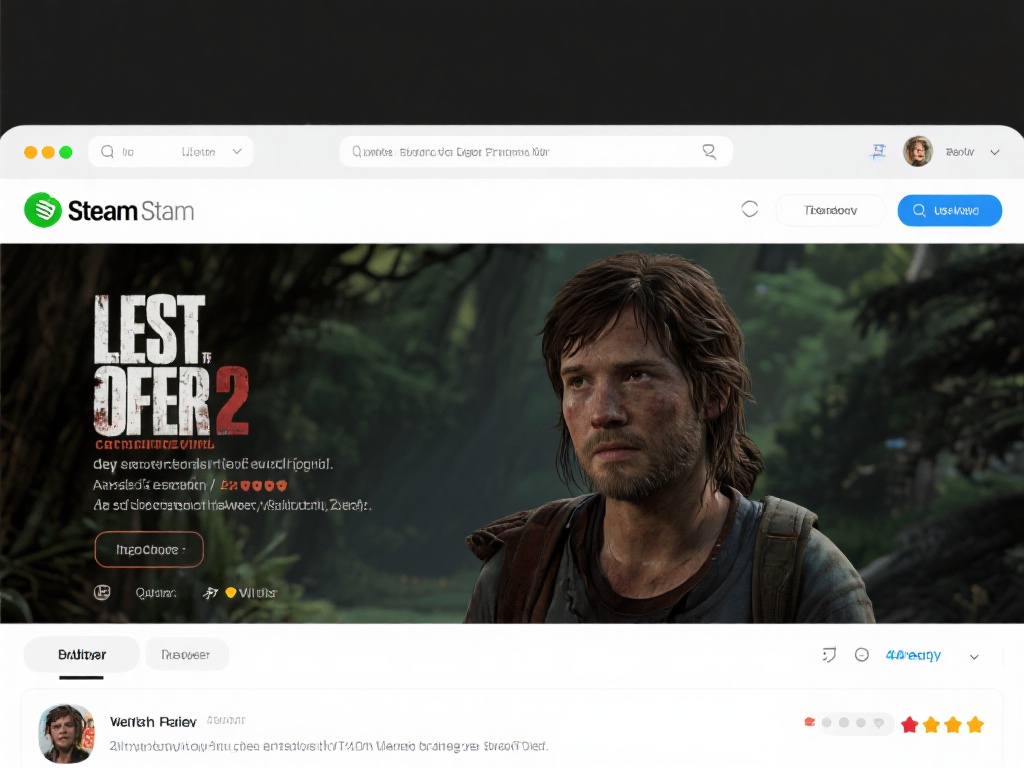Select the Overview tab above the reviews
Viewport: 1024px width, 768px height.
click(x=81, y=654)
